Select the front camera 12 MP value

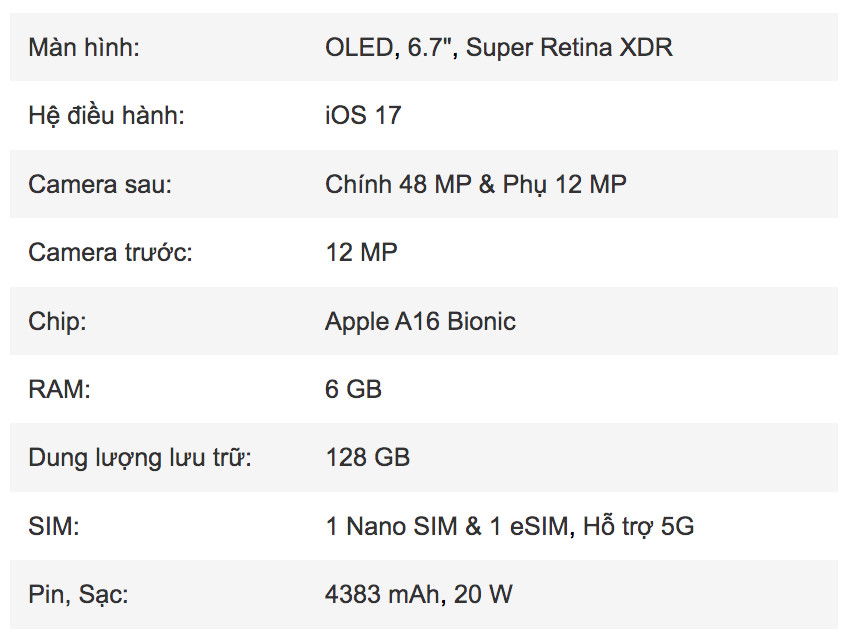point(361,253)
